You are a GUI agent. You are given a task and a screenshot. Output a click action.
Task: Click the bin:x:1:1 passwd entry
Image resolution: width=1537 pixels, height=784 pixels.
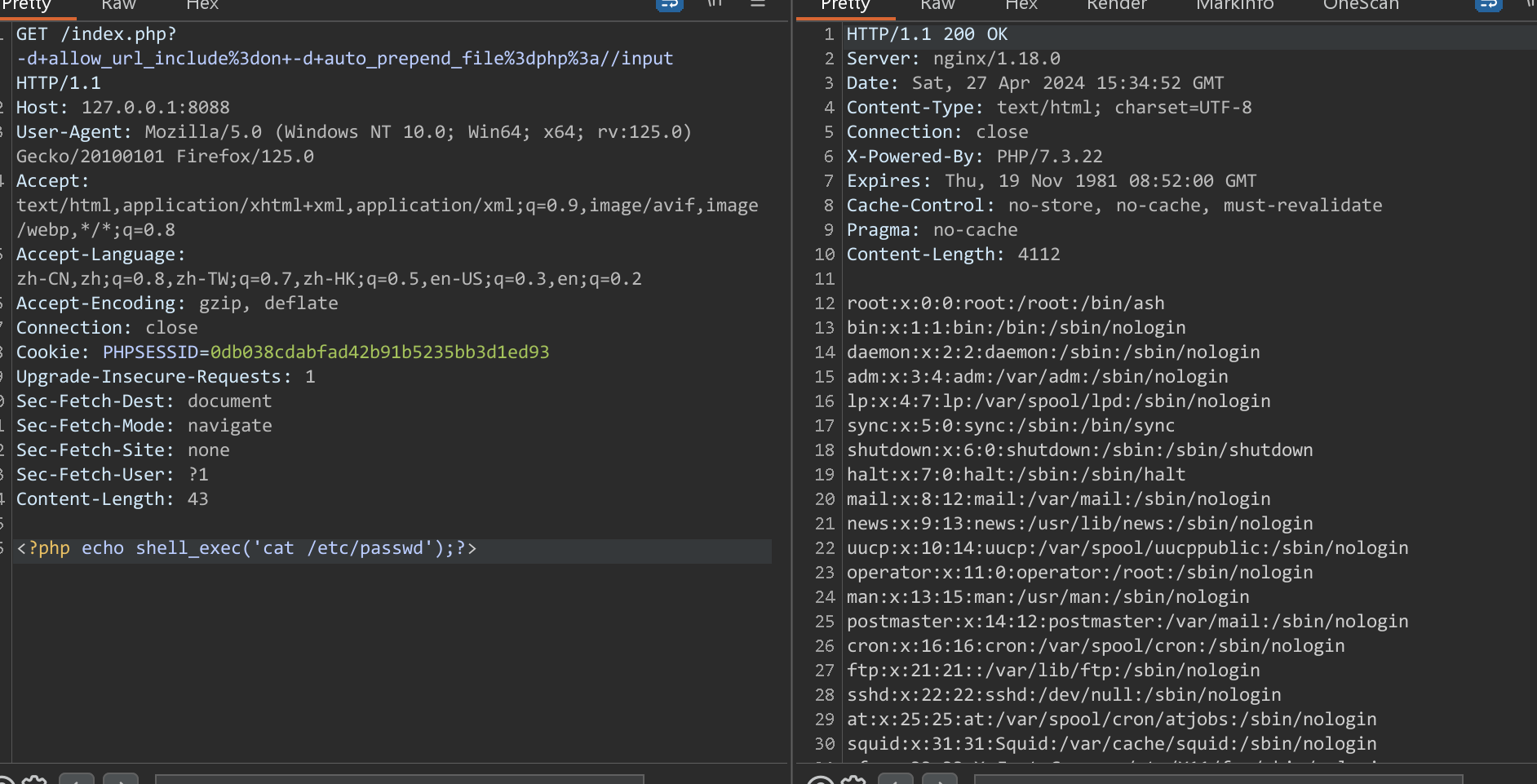coord(1017,328)
